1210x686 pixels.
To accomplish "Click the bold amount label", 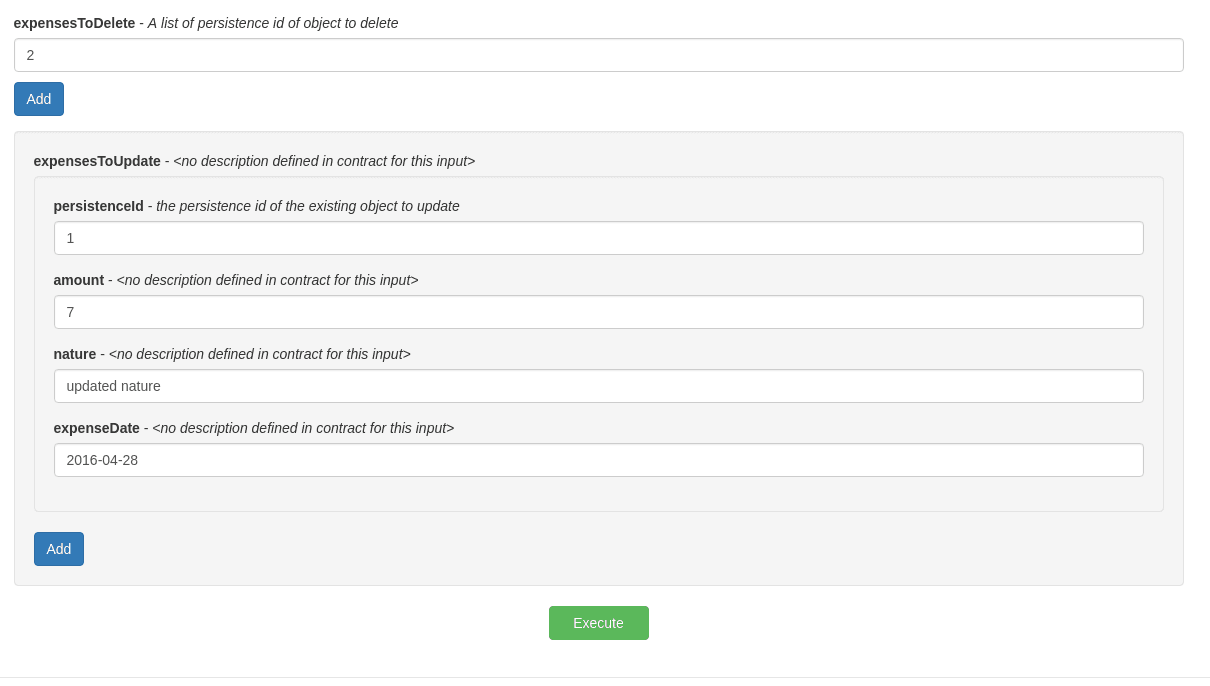I will click(x=78, y=280).
